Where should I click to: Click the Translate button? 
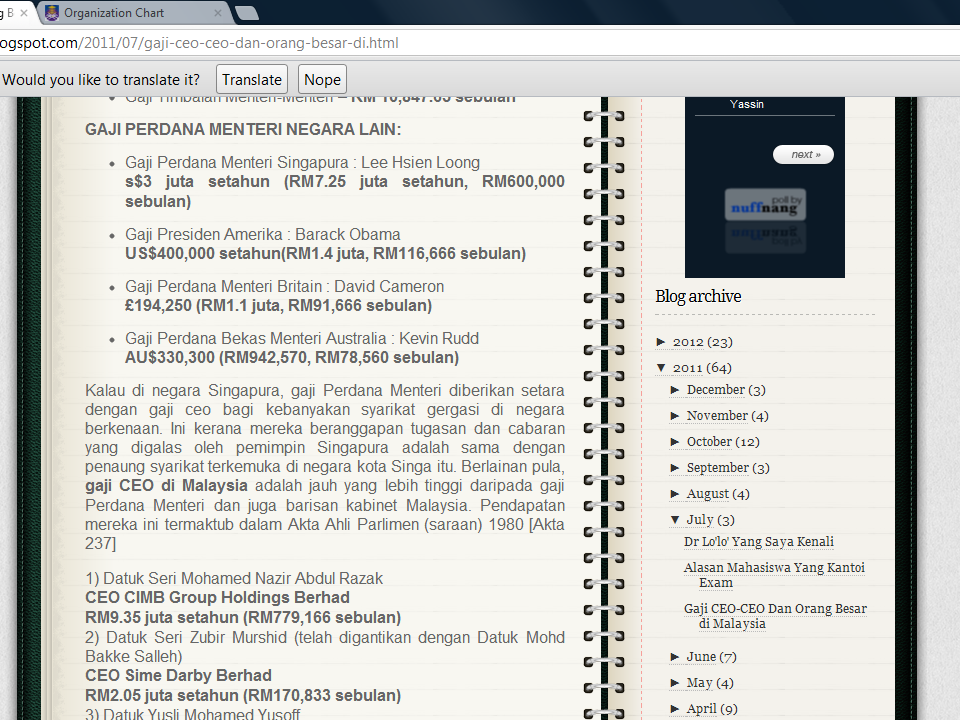(x=252, y=80)
